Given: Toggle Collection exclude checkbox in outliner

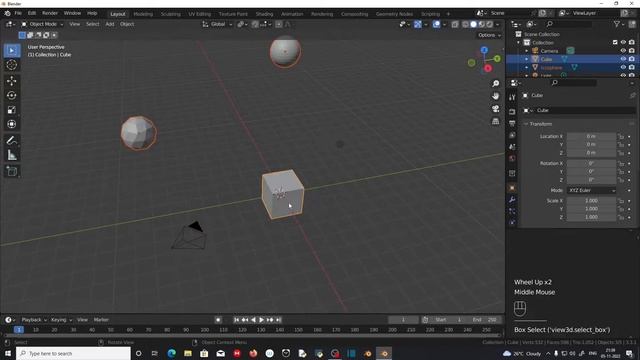Looking at the screenshot, I should tap(615, 42).
